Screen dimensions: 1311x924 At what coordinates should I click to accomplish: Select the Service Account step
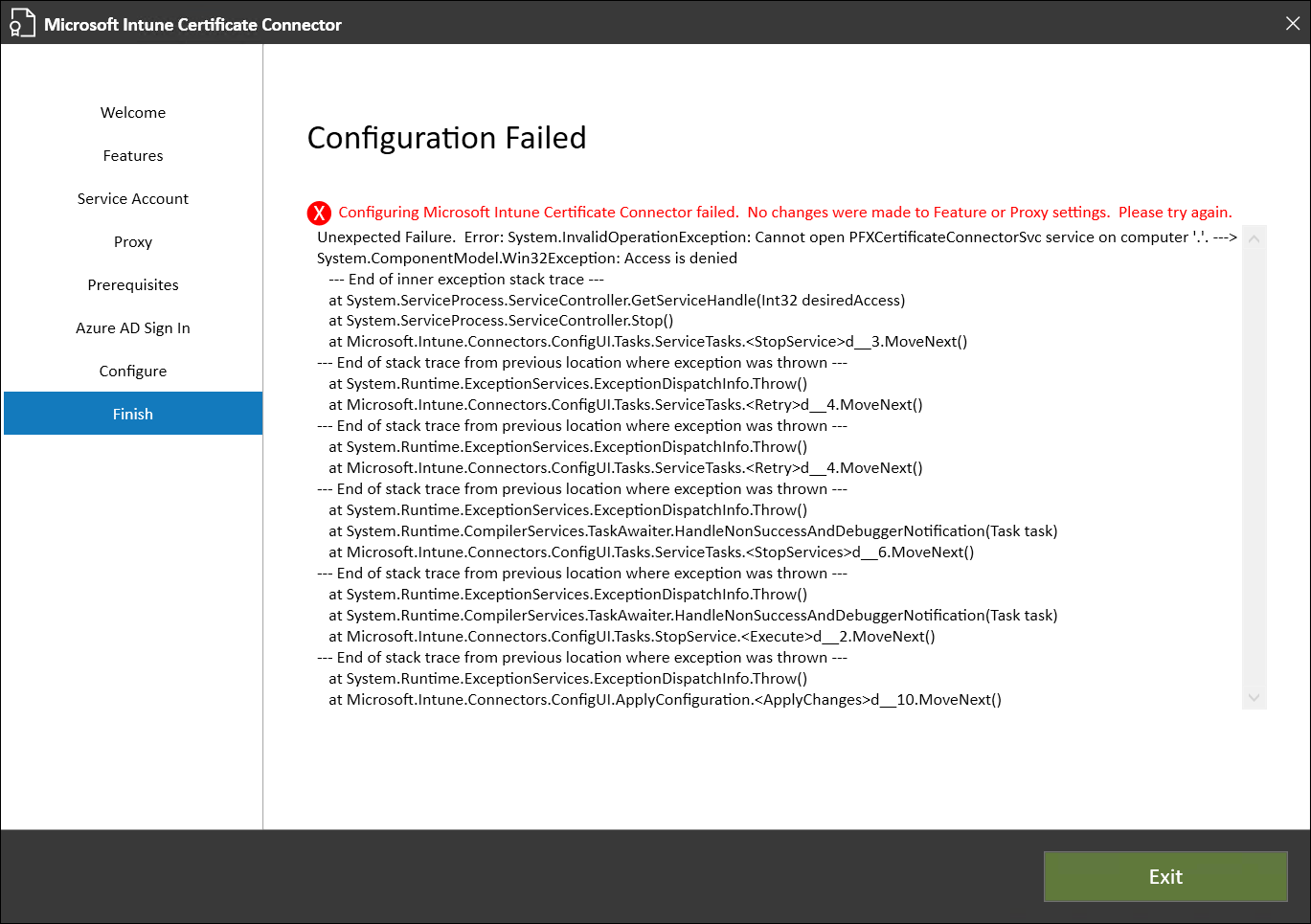pos(133,199)
